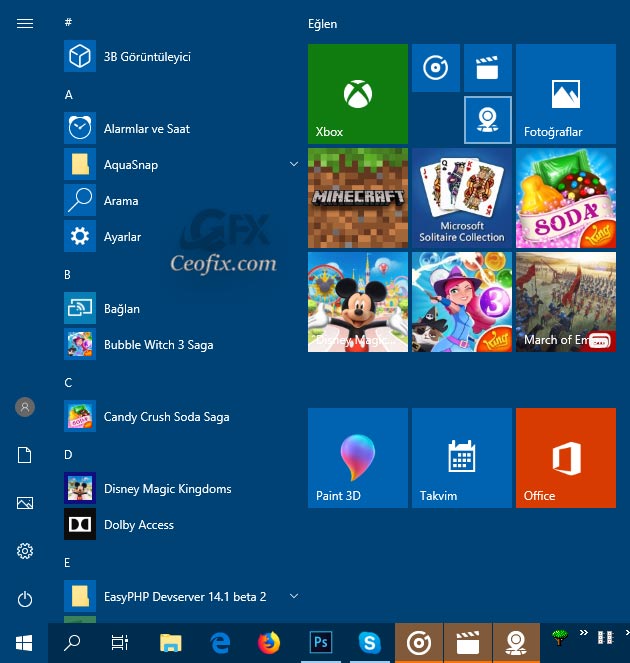This screenshot has height=663, width=630.
Task: Click the A letter header
Action: 68,94
